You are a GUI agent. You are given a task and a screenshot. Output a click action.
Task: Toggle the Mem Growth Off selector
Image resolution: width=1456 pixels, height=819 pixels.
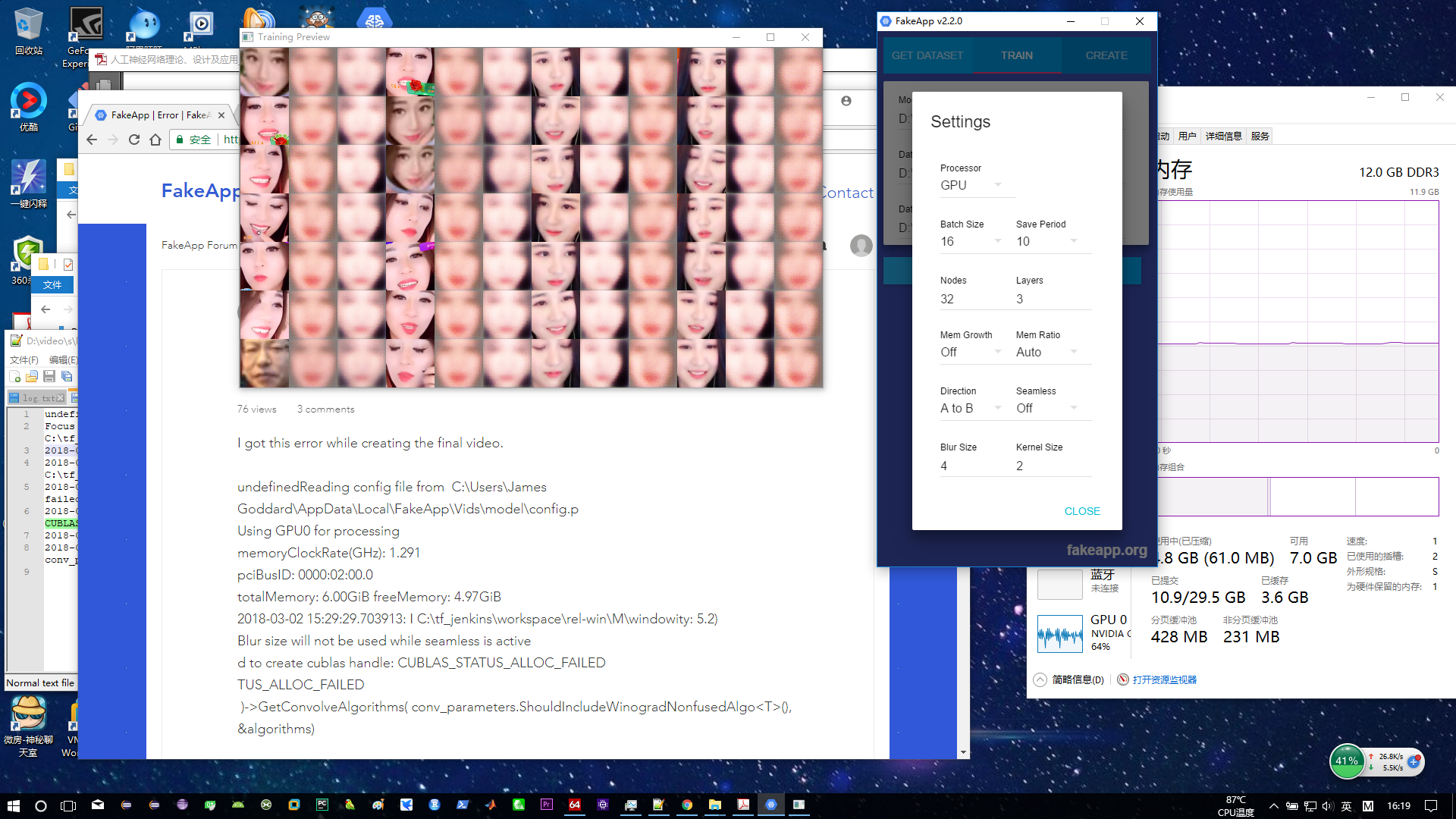click(971, 352)
